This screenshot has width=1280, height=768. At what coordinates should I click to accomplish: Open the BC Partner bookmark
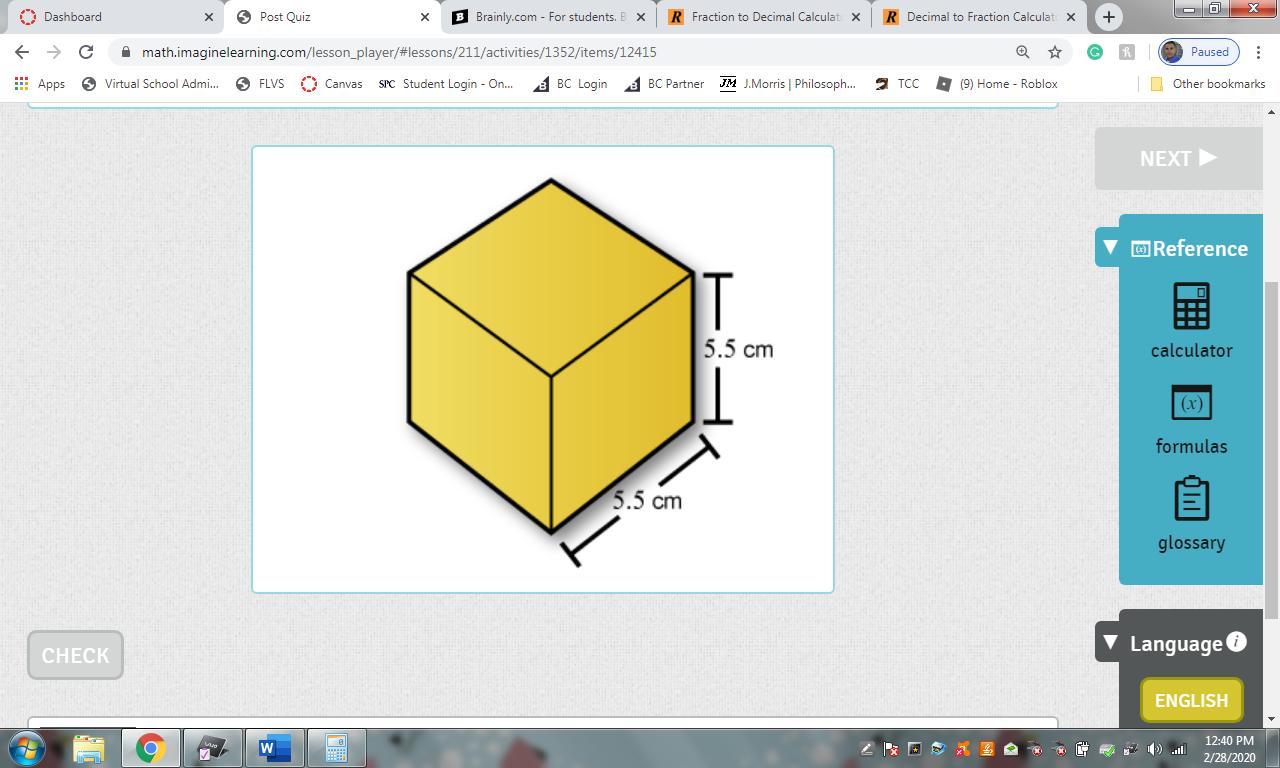click(x=664, y=84)
